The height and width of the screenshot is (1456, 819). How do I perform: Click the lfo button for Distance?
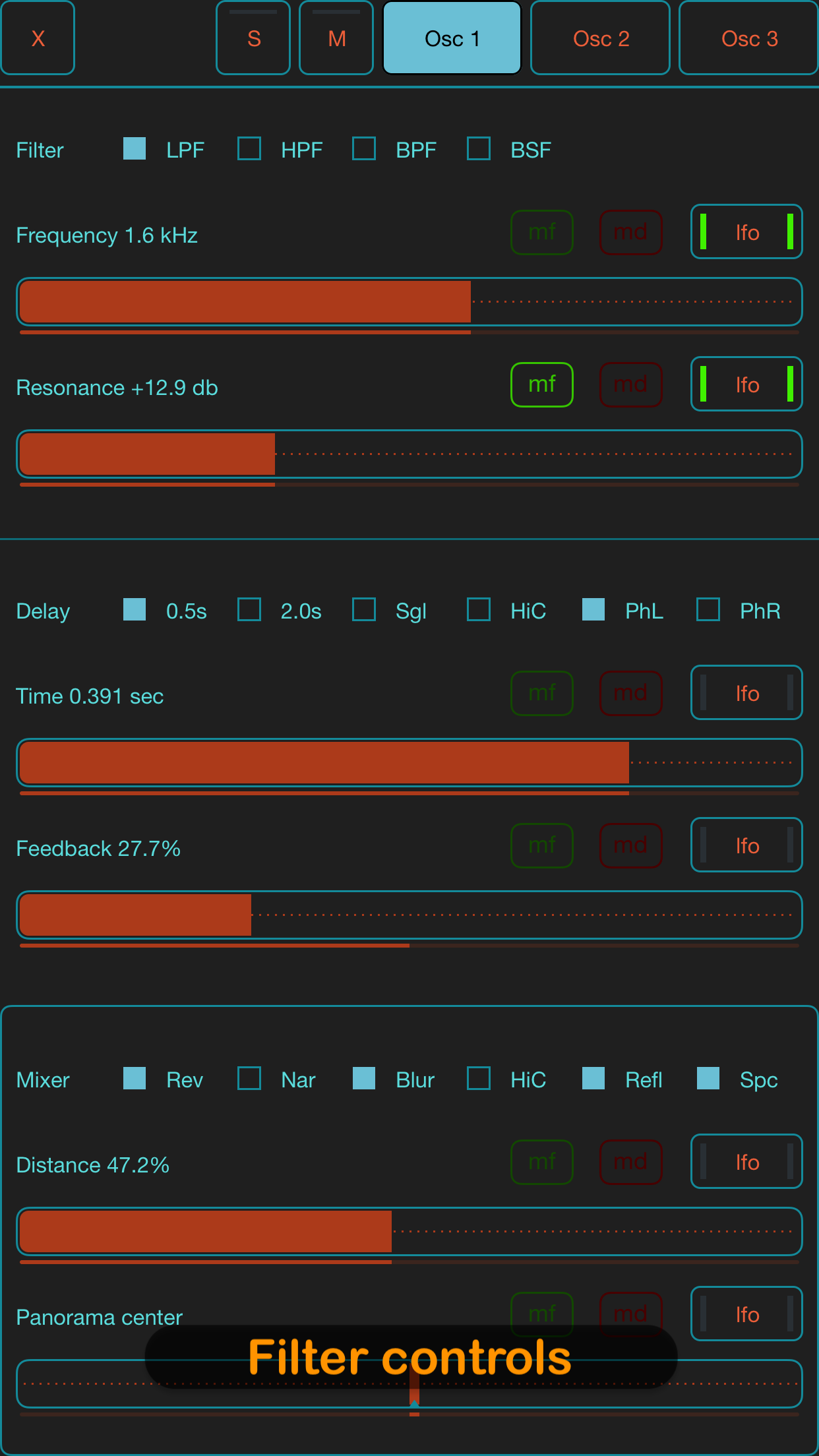click(746, 1162)
